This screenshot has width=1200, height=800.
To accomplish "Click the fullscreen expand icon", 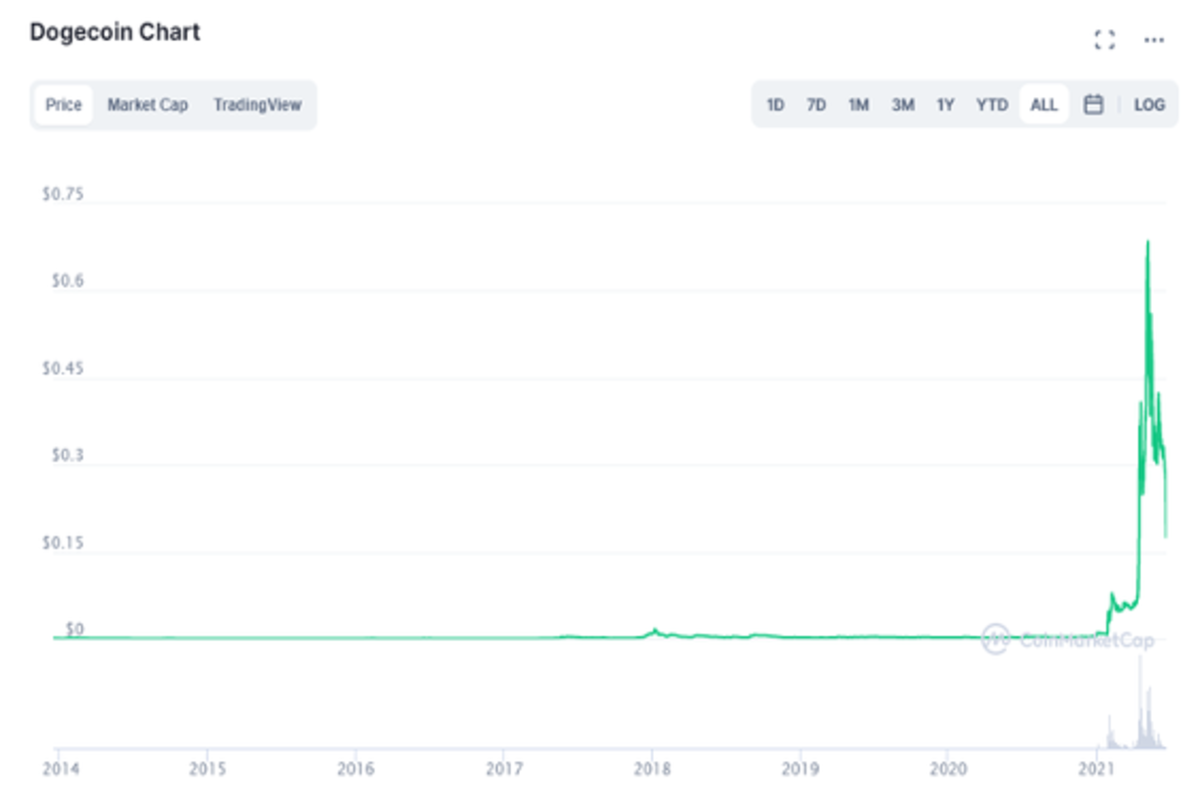I will pyautogui.click(x=1104, y=40).
